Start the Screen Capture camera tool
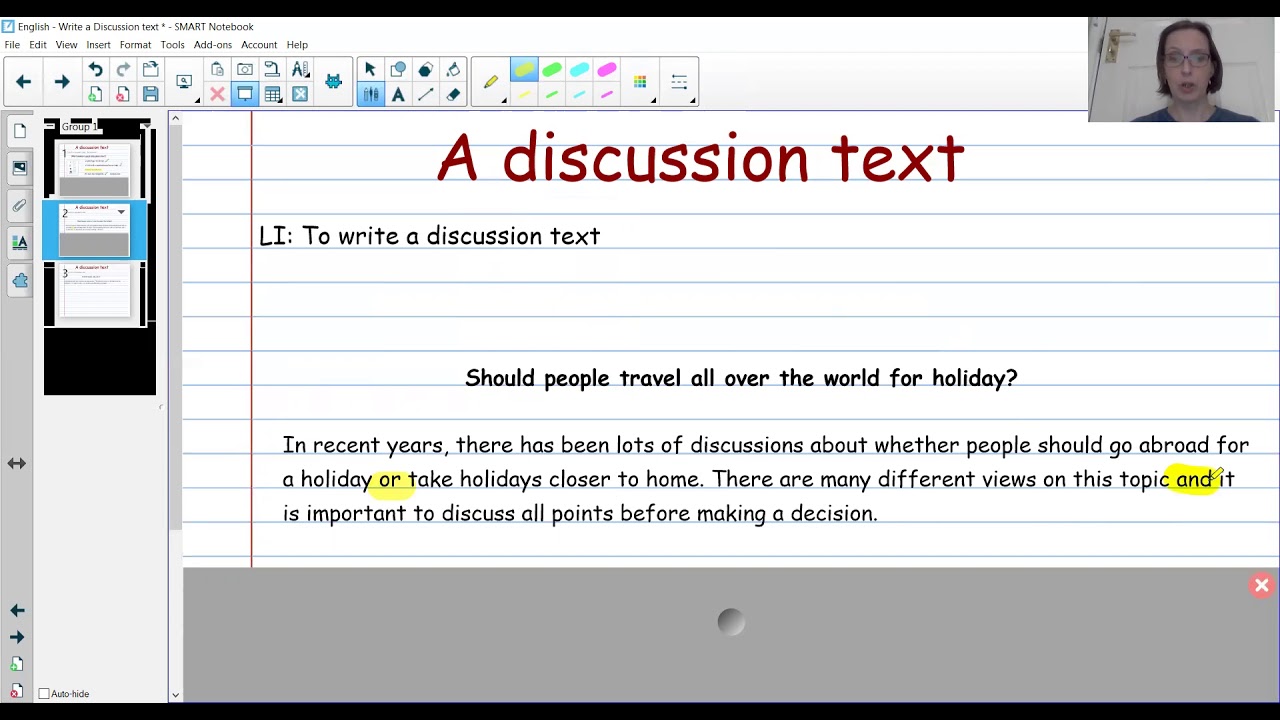The image size is (1280, 720). pyautogui.click(x=245, y=70)
